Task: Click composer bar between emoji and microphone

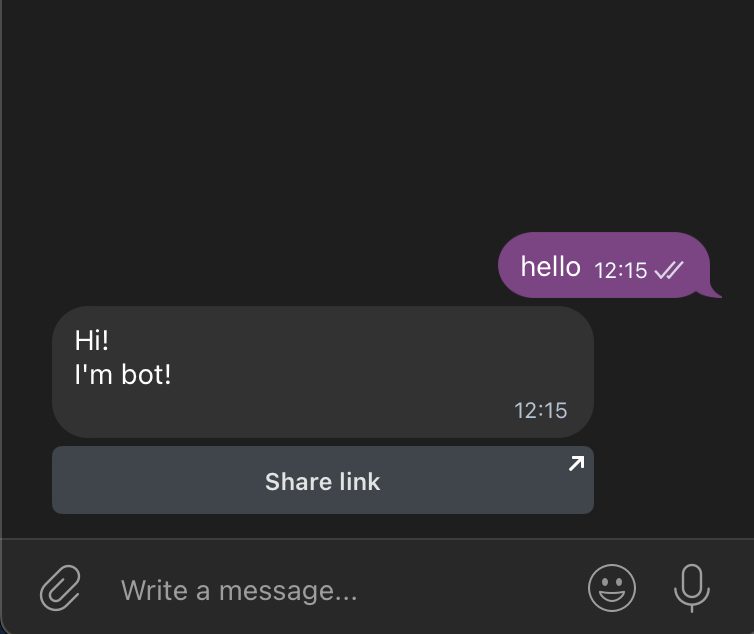Action: tap(652, 588)
